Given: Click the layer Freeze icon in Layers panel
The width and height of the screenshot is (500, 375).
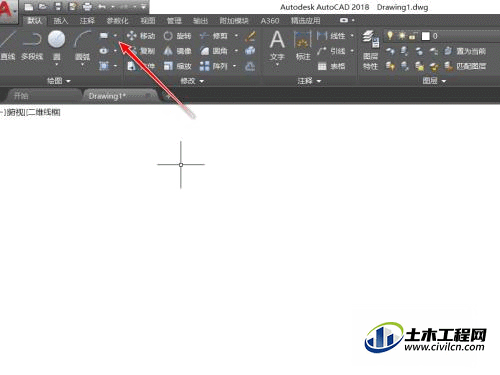Looking at the screenshot, I should [x=419, y=51].
